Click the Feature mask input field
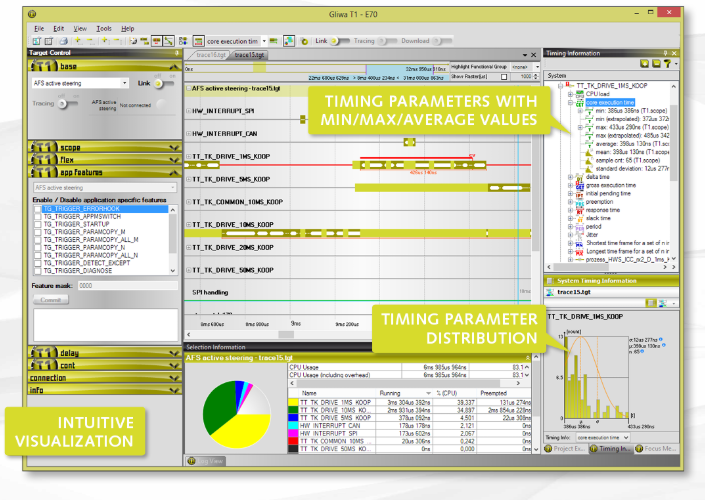 pyautogui.click(x=127, y=286)
